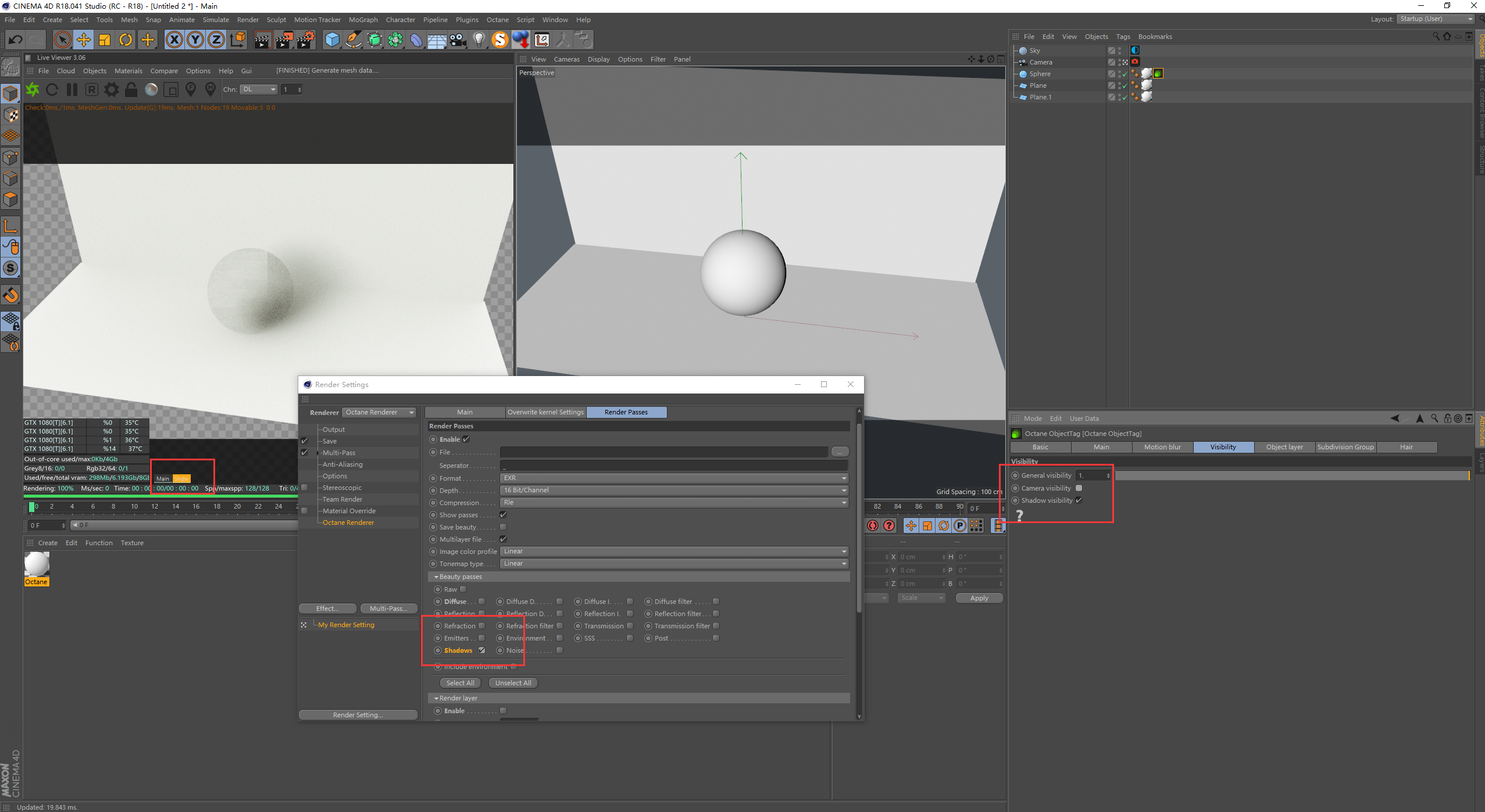Open the Renderer Octane Renderer dropdown

pos(379,413)
